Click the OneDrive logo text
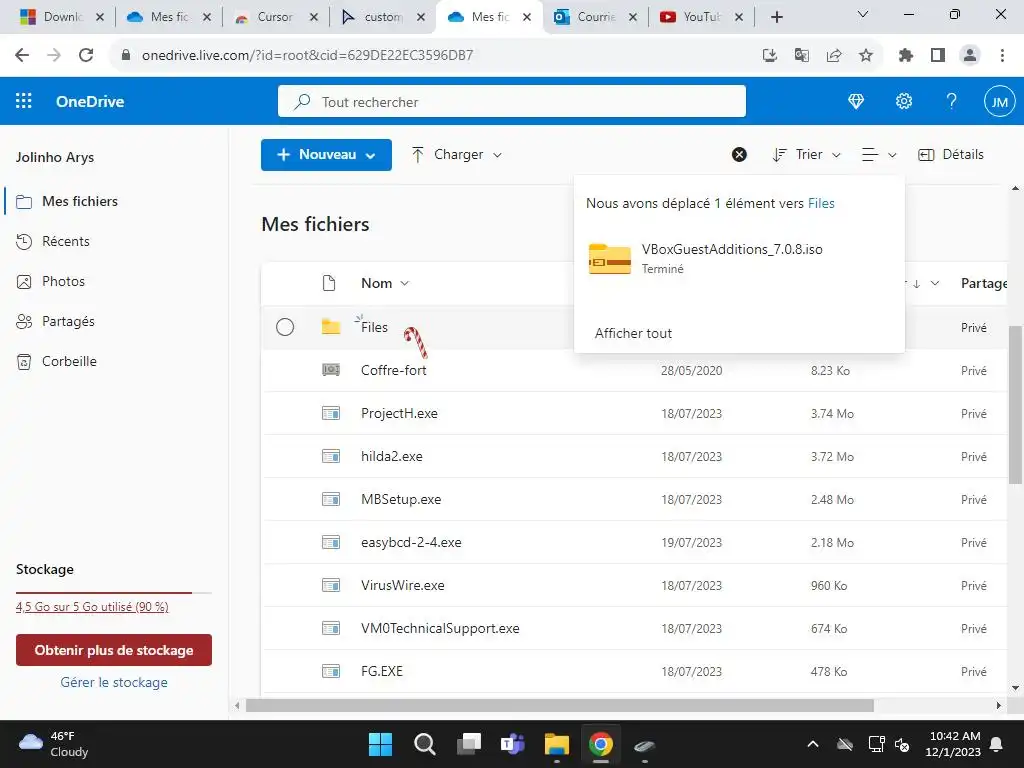The height and width of the screenshot is (768, 1024). (x=90, y=101)
